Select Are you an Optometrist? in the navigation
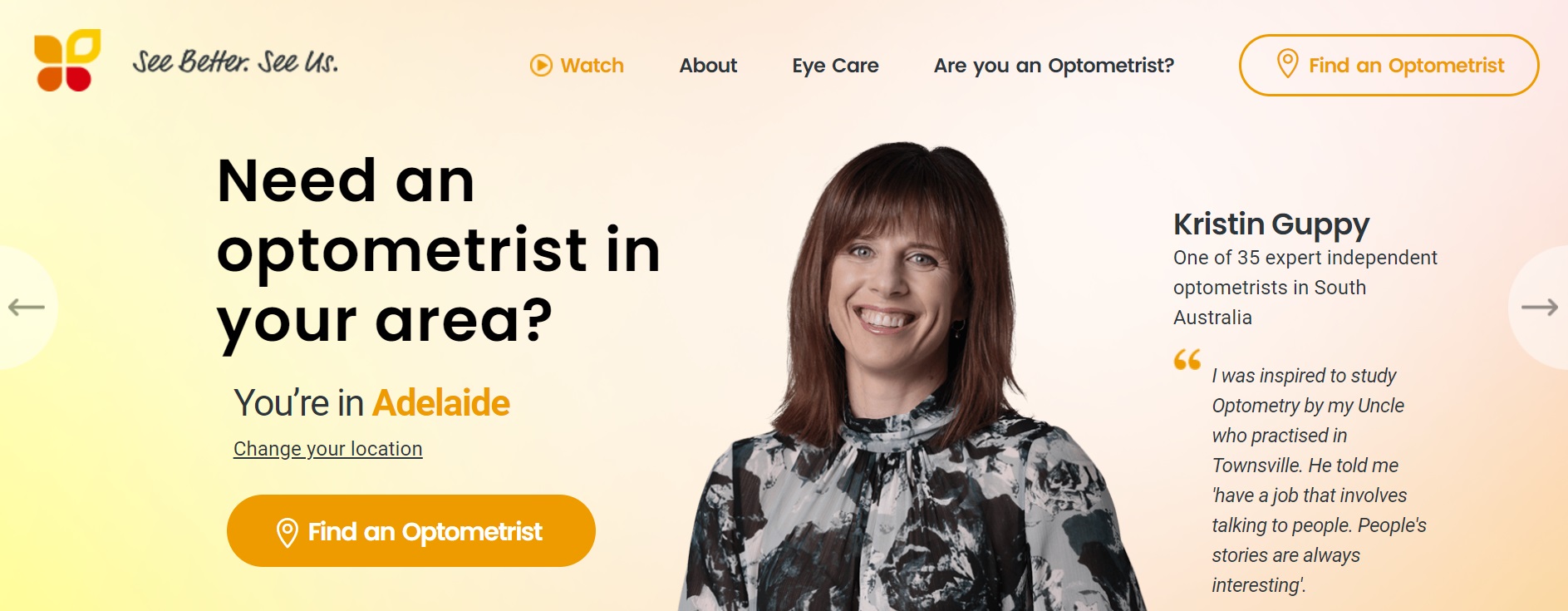Screen dimensions: 1568x611 pos(1054,66)
